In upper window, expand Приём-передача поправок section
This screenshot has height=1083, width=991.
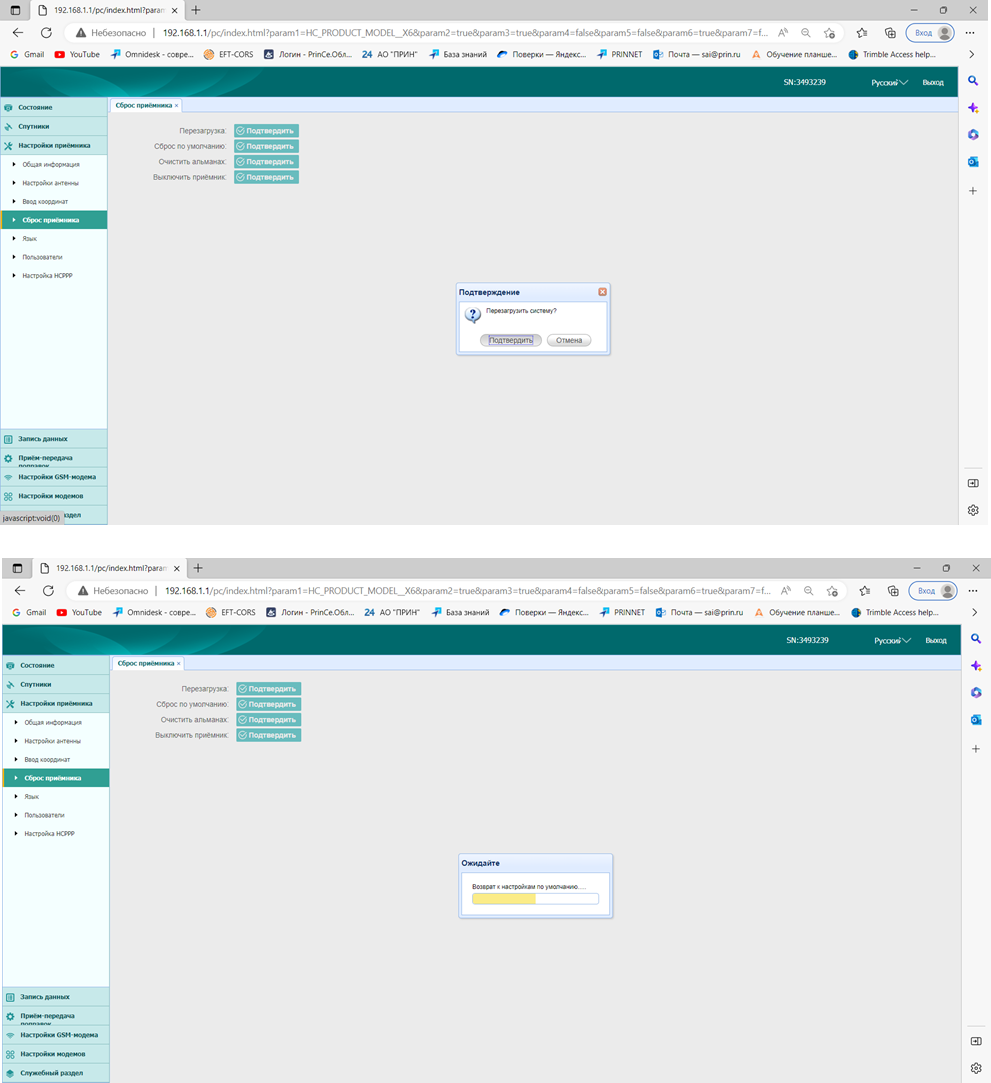pyautogui.click(x=54, y=458)
